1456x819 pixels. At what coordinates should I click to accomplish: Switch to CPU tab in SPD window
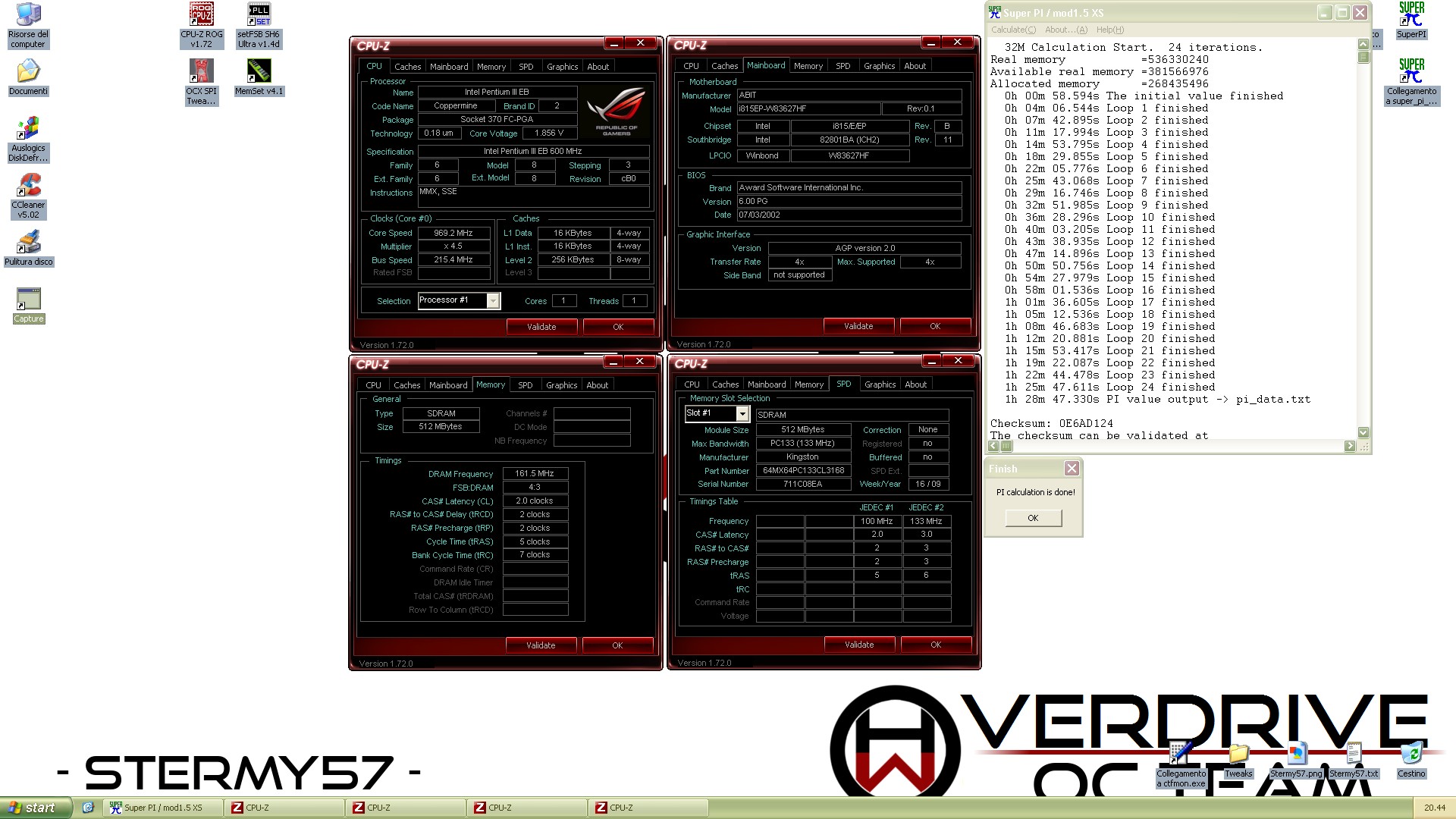692,384
